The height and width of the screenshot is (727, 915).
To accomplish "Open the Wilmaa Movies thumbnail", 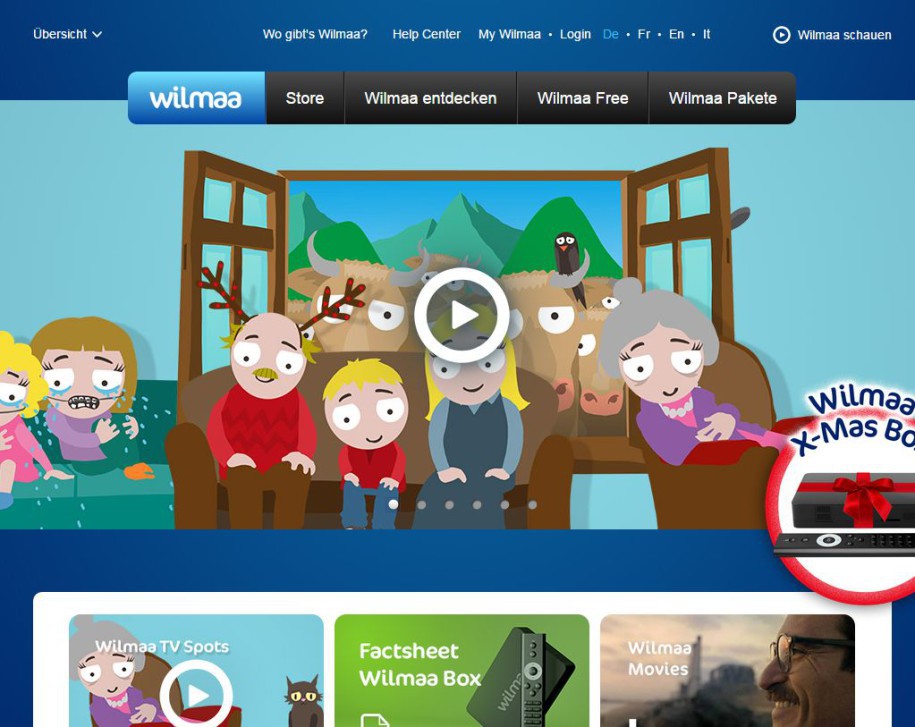I will pyautogui.click(x=727, y=670).
